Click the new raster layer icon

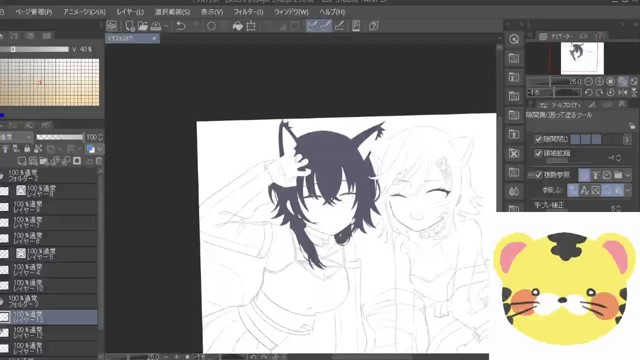point(22,161)
